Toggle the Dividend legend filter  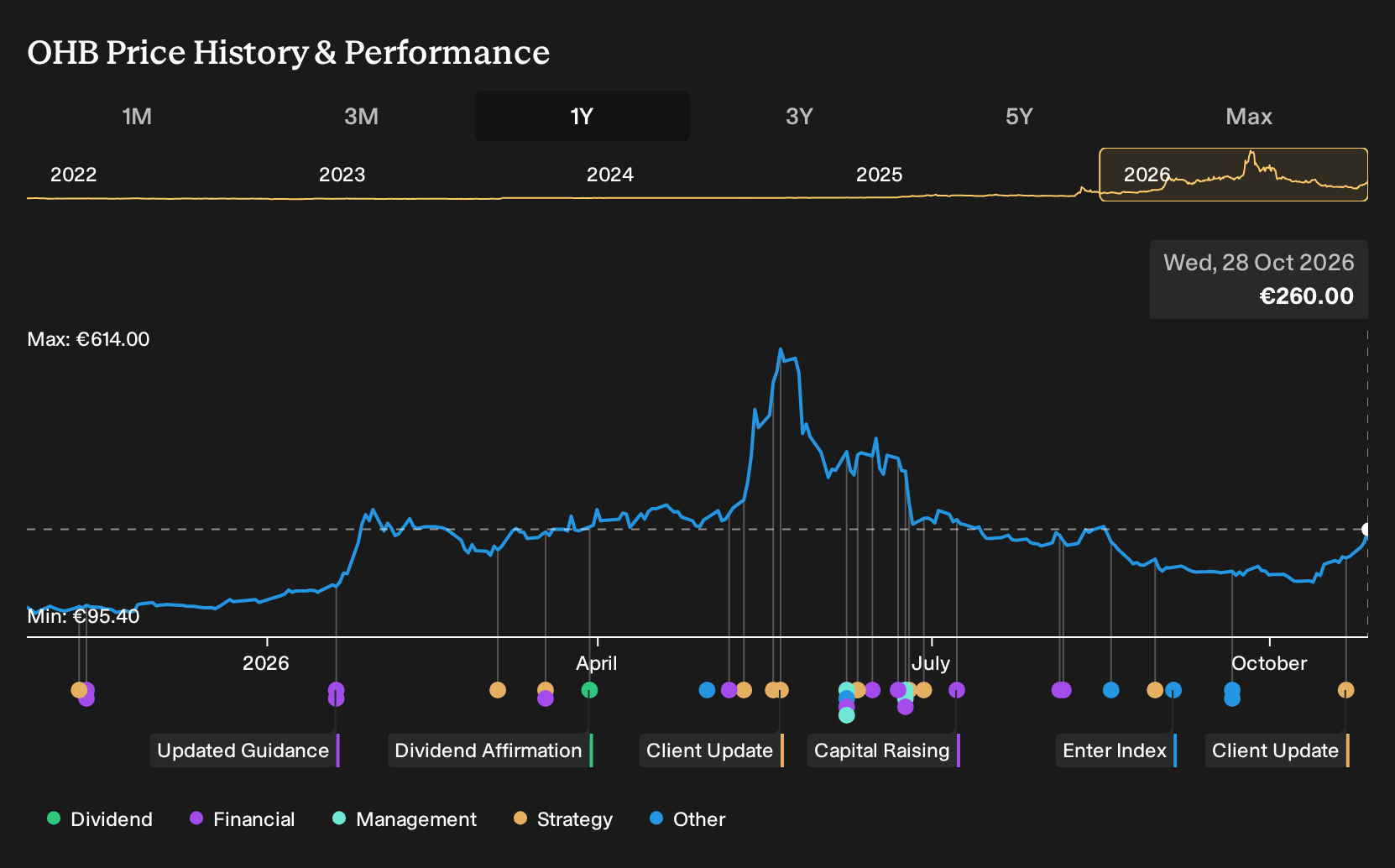click(x=100, y=819)
